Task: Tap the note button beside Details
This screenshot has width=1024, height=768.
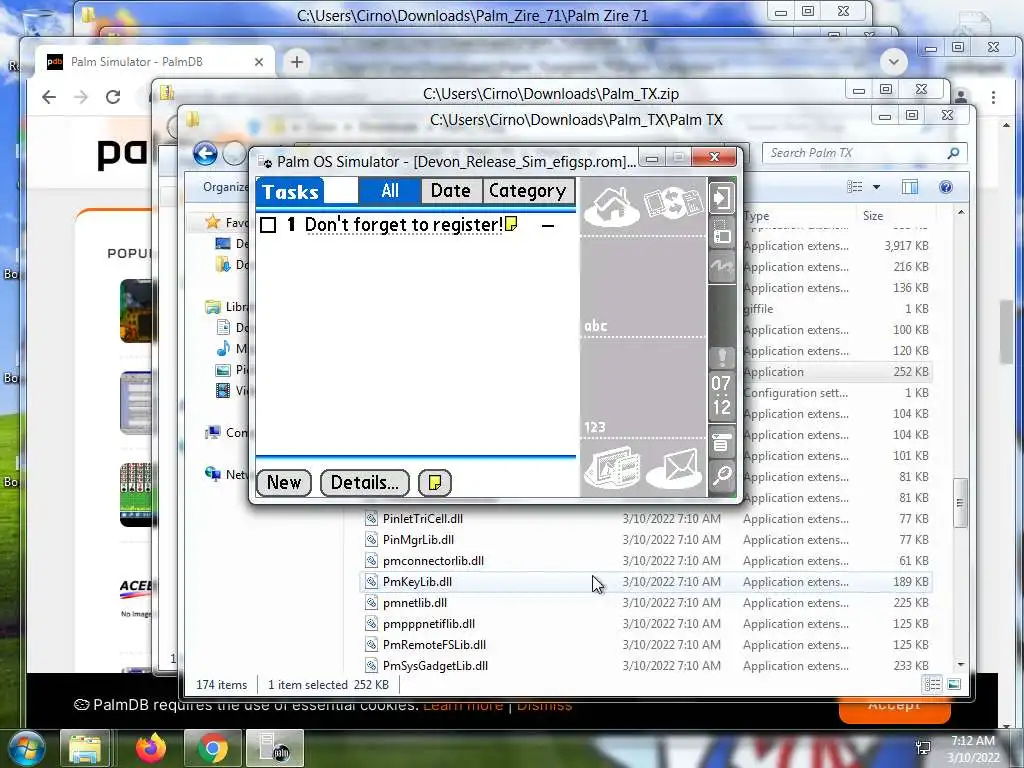Action: [434, 483]
